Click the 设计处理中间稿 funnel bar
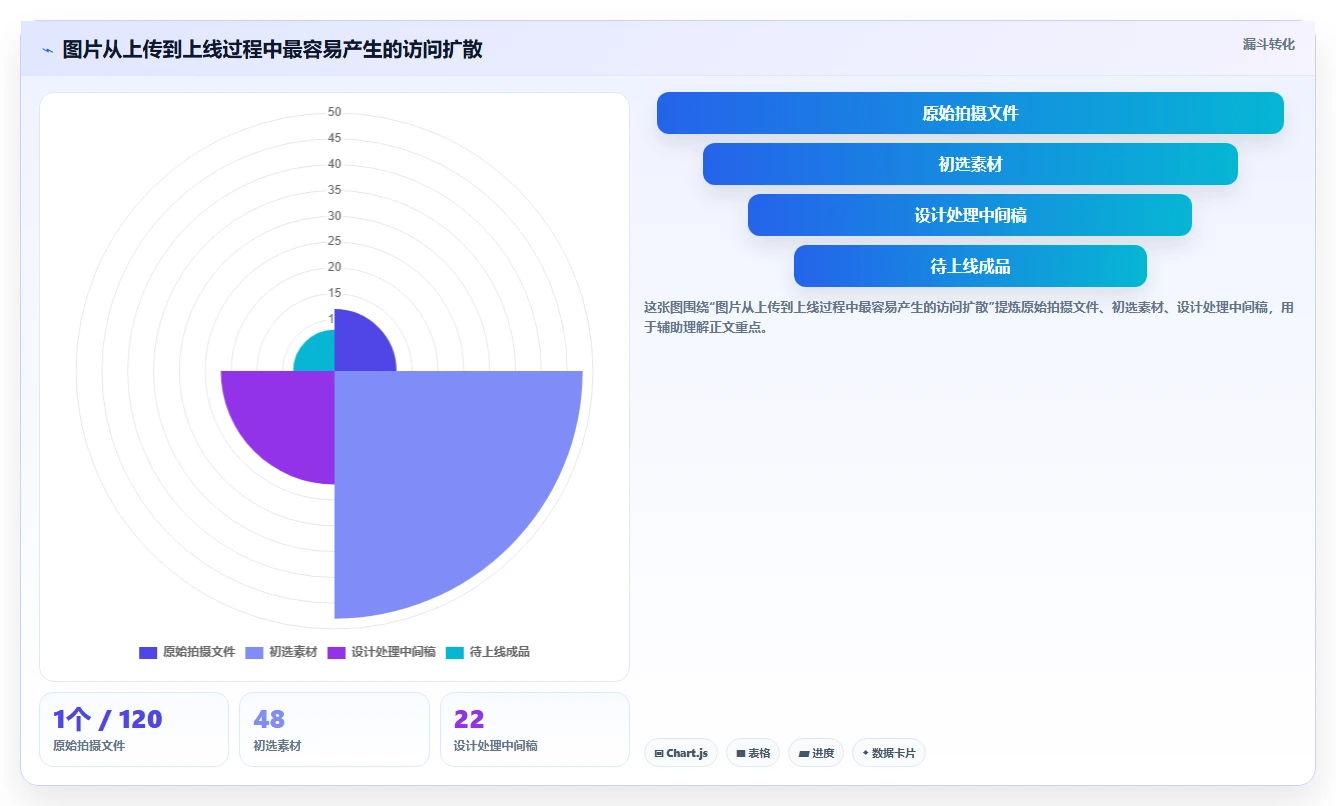1336x806 pixels. pyautogui.click(x=970, y=215)
